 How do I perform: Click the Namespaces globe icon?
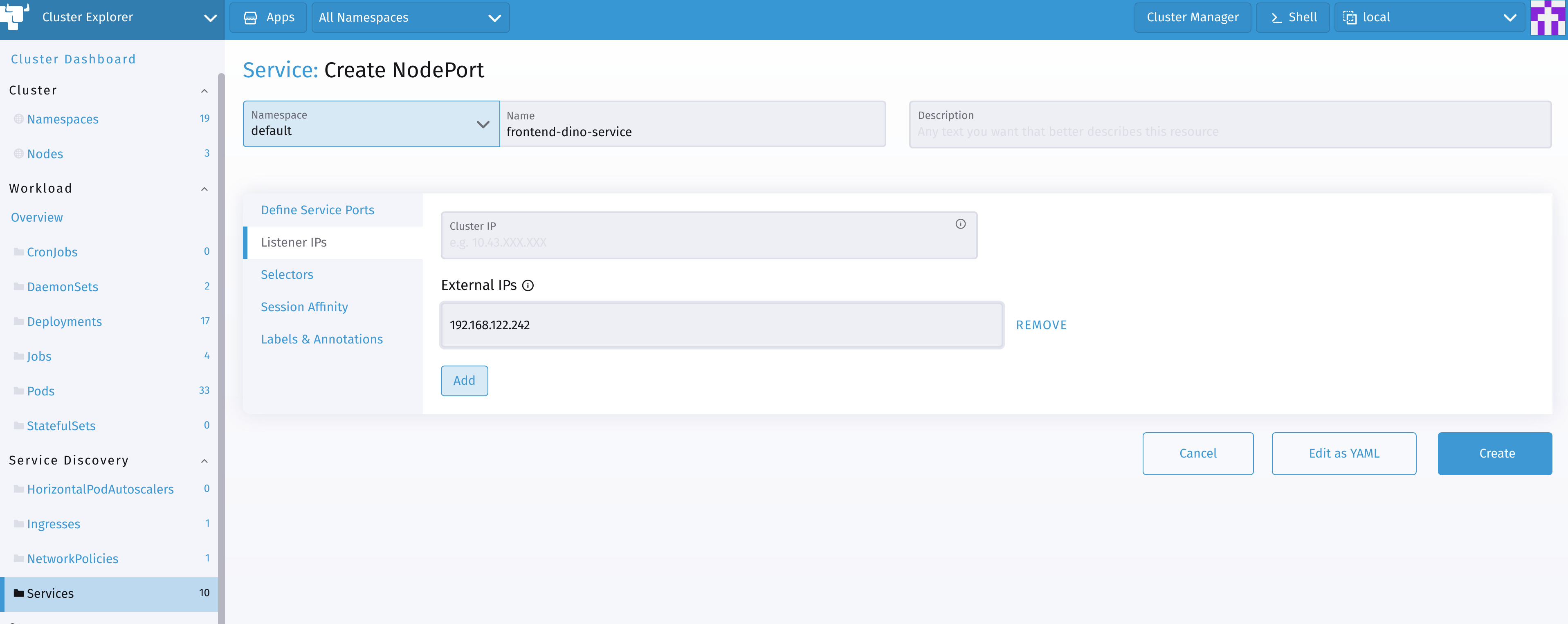pos(19,119)
